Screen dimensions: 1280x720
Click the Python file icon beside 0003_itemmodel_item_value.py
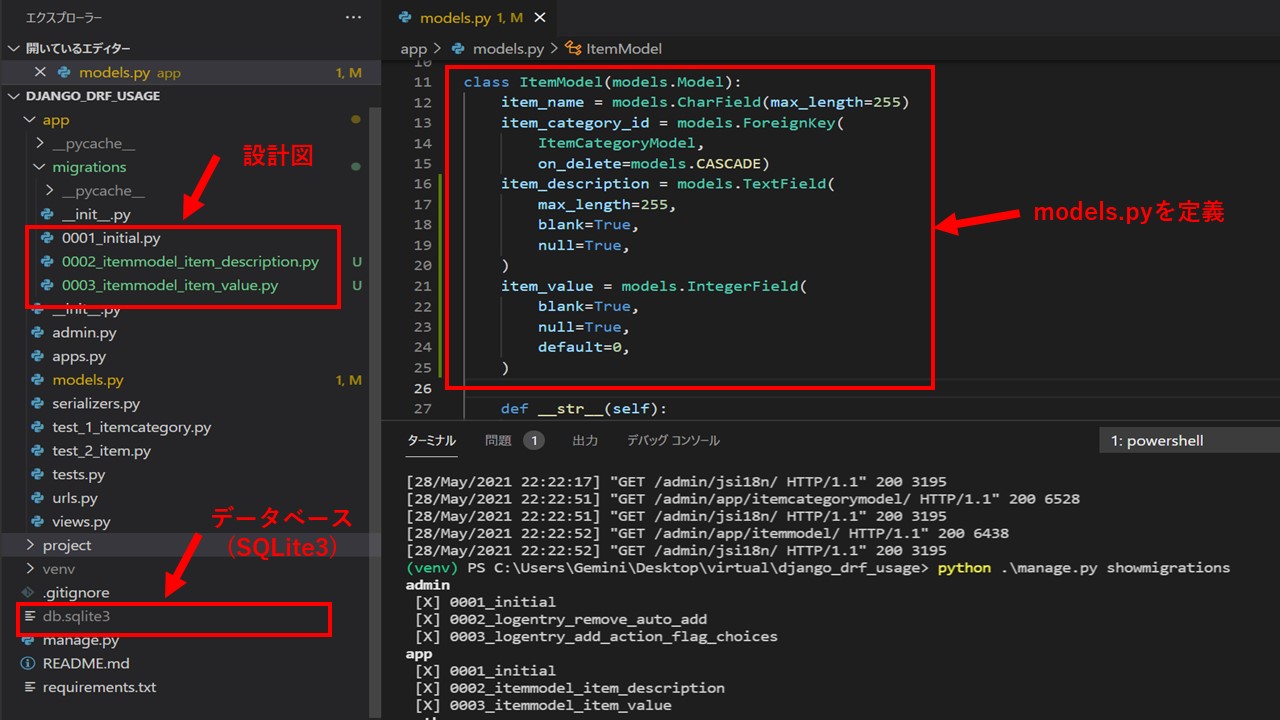click(x=47, y=286)
